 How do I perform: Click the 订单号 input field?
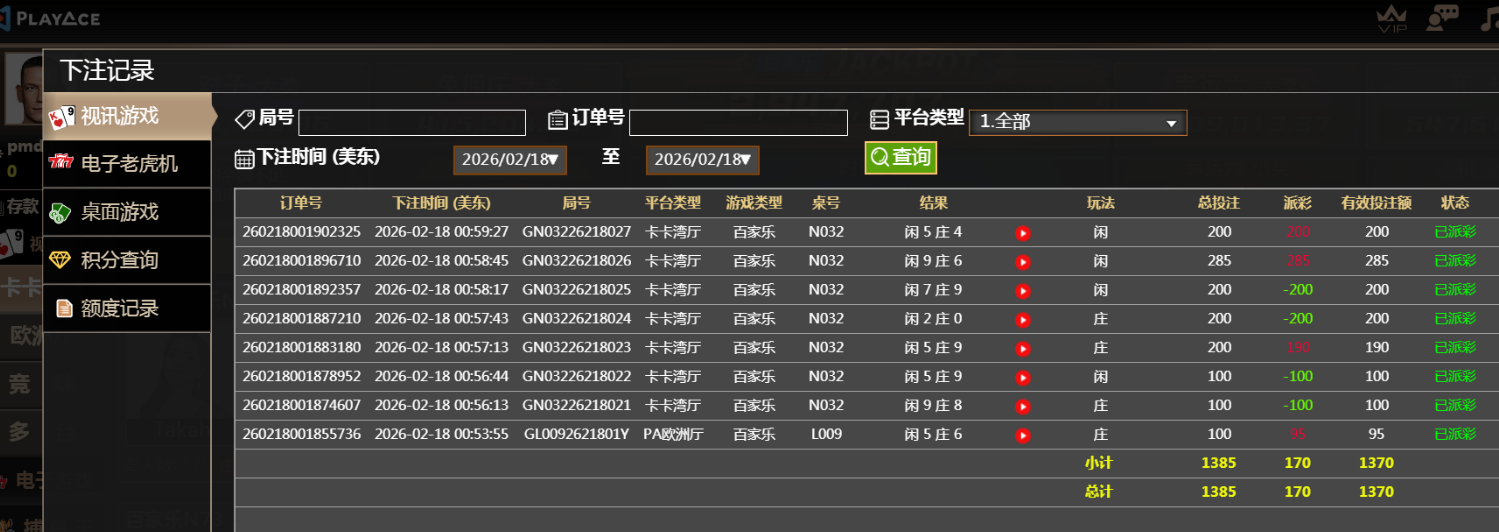(x=738, y=122)
